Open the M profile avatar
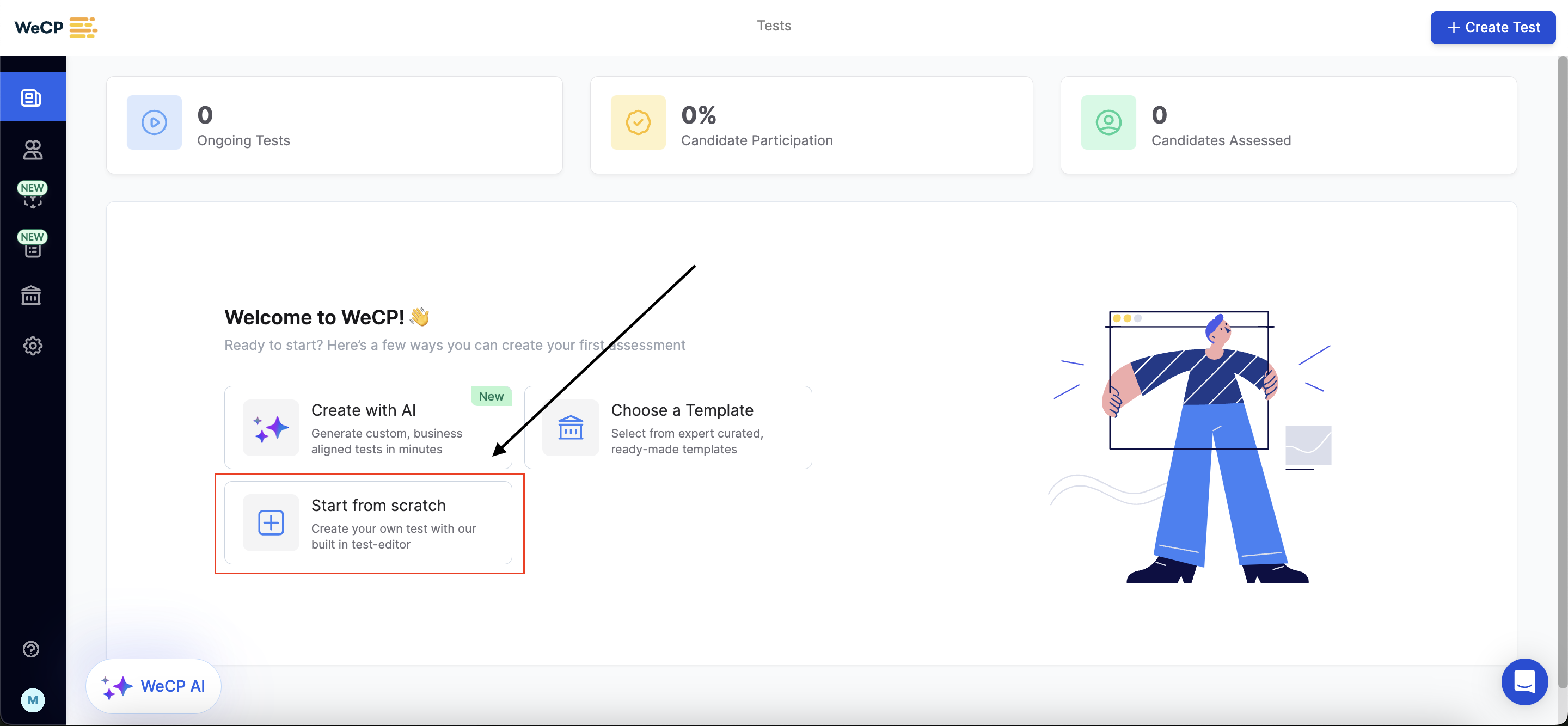The height and width of the screenshot is (726, 1568). click(32, 700)
